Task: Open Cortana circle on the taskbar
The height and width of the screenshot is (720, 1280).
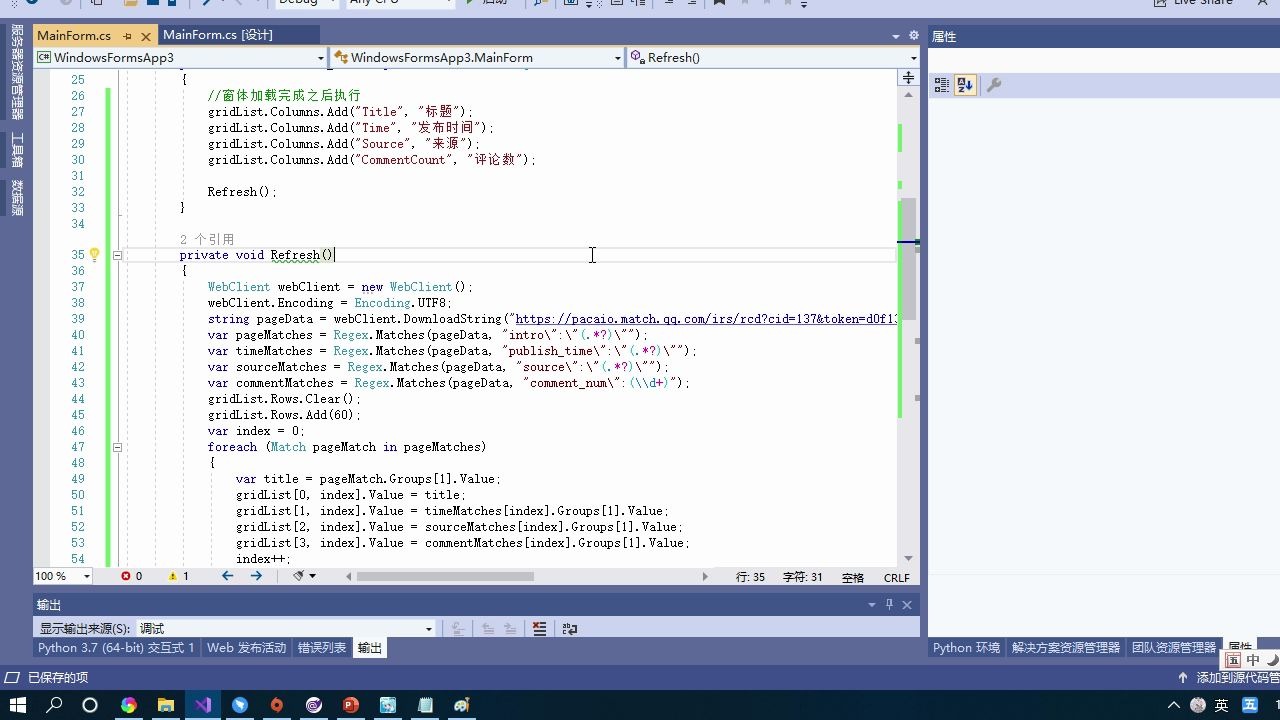Action: click(x=90, y=705)
